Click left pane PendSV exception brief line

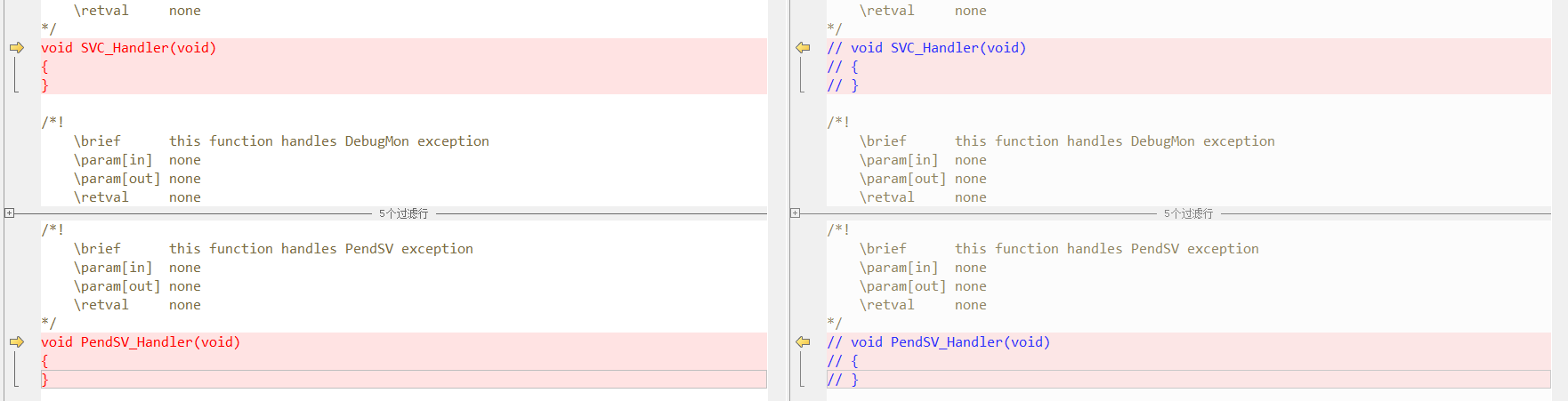click(273, 249)
